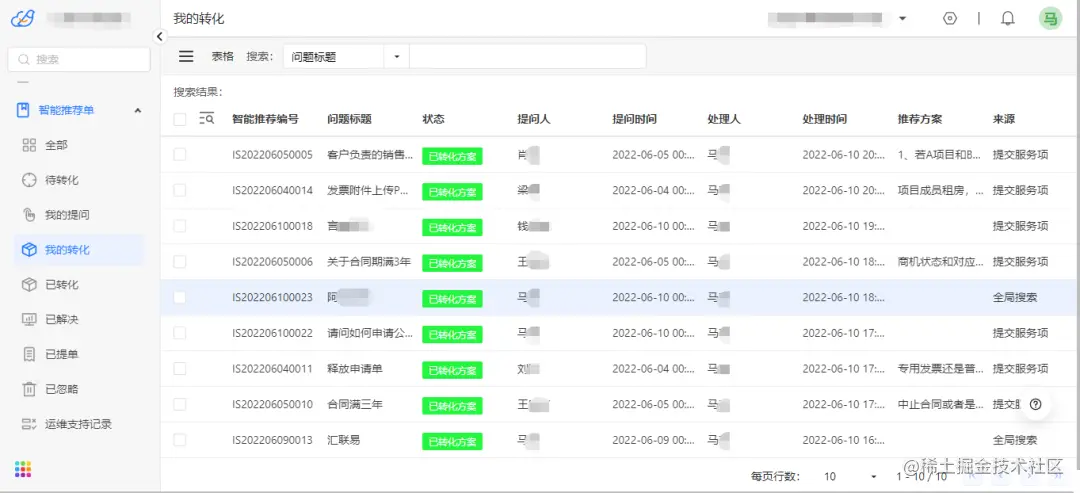Viewport: 1080px width, 493px height.
Task: Select 待转化 in the sidebar menu
Action: click(62, 180)
